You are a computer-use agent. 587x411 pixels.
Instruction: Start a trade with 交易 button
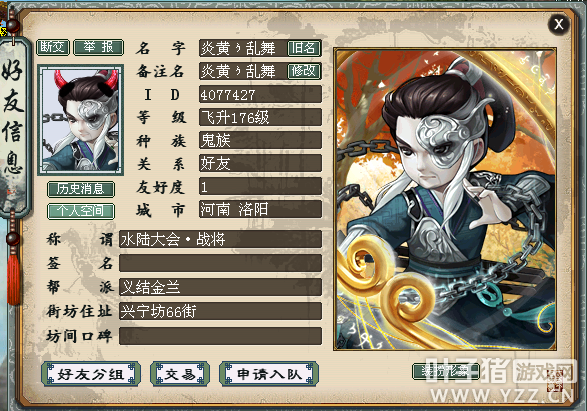click(x=180, y=374)
